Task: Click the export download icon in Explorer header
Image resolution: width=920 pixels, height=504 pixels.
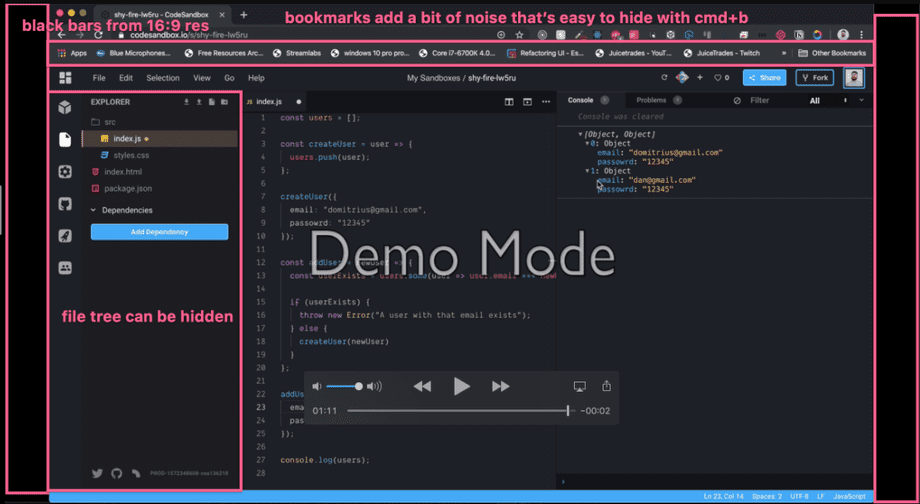Action: click(x=187, y=102)
